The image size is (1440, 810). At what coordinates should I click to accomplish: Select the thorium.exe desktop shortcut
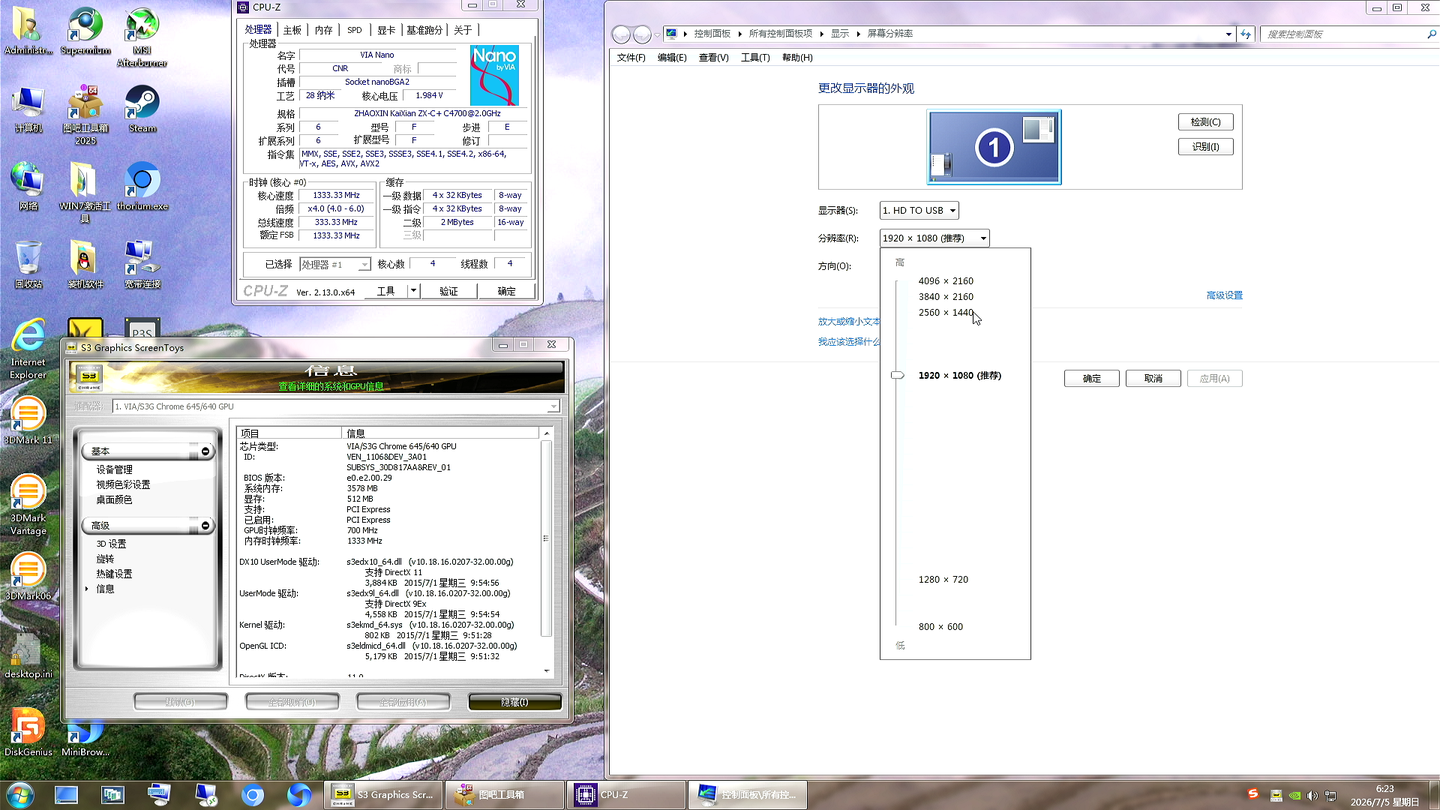pyautogui.click(x=142, y=187)
